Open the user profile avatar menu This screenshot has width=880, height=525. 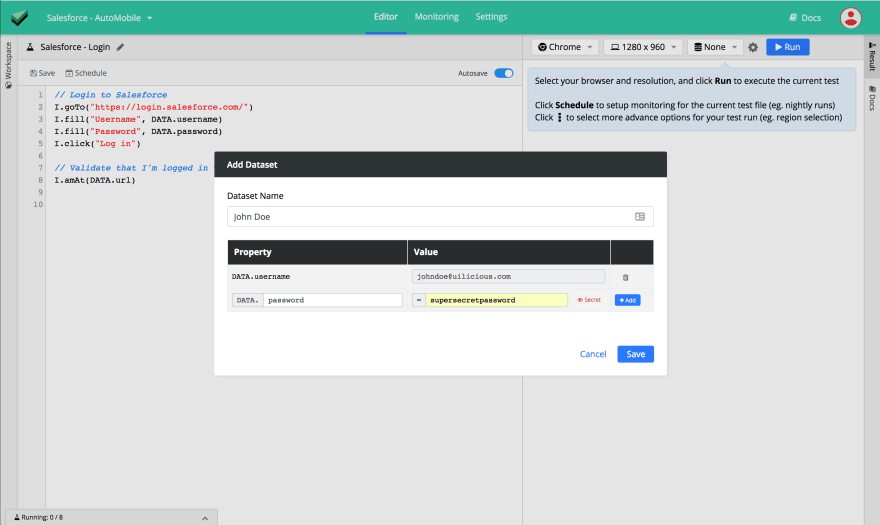click(x=850, y=17)
